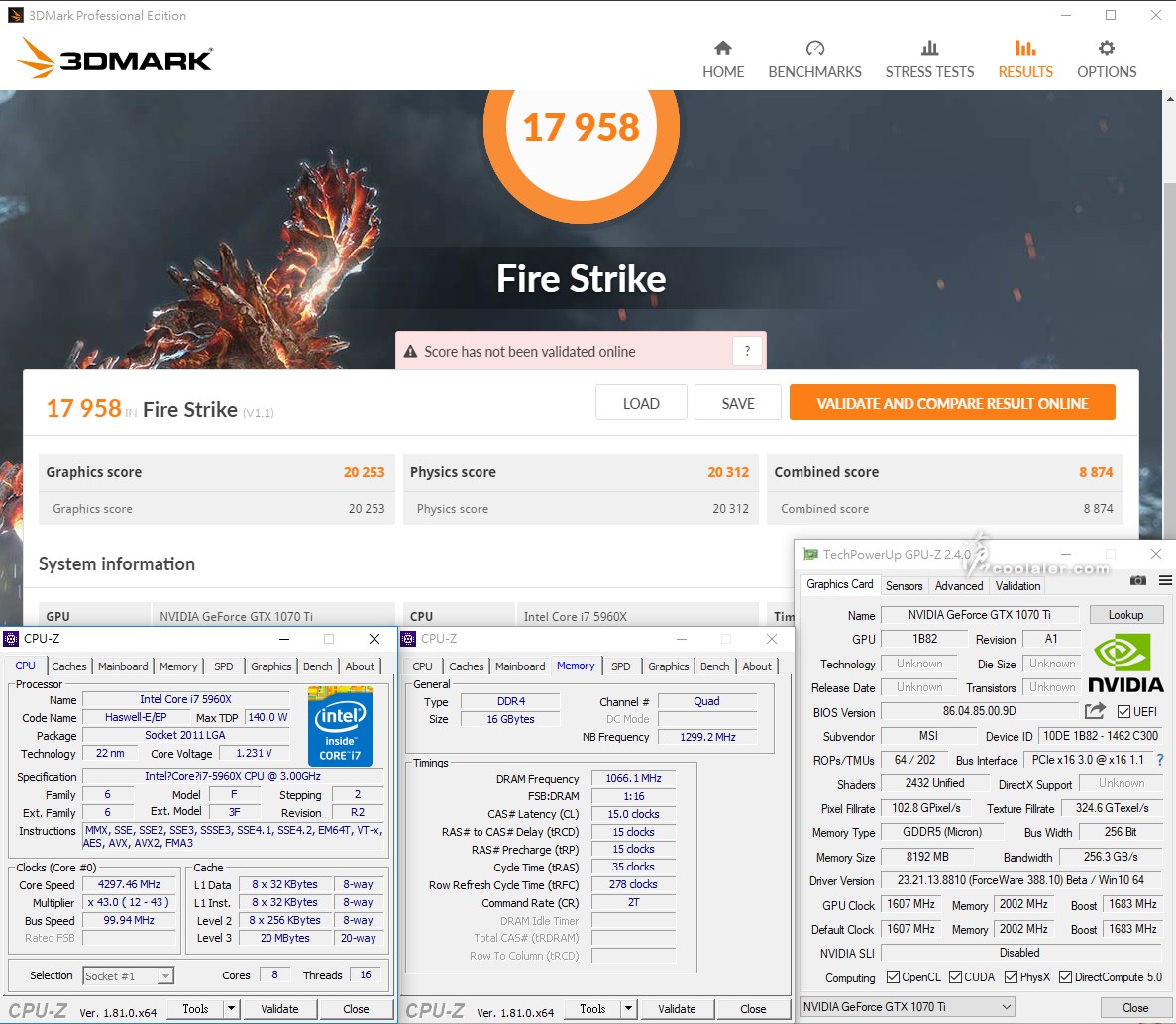Open the Advanced tab in GPU-Z
Image resolution: width=1176 pixels, height=1024 pixels.
click(958, 585)
